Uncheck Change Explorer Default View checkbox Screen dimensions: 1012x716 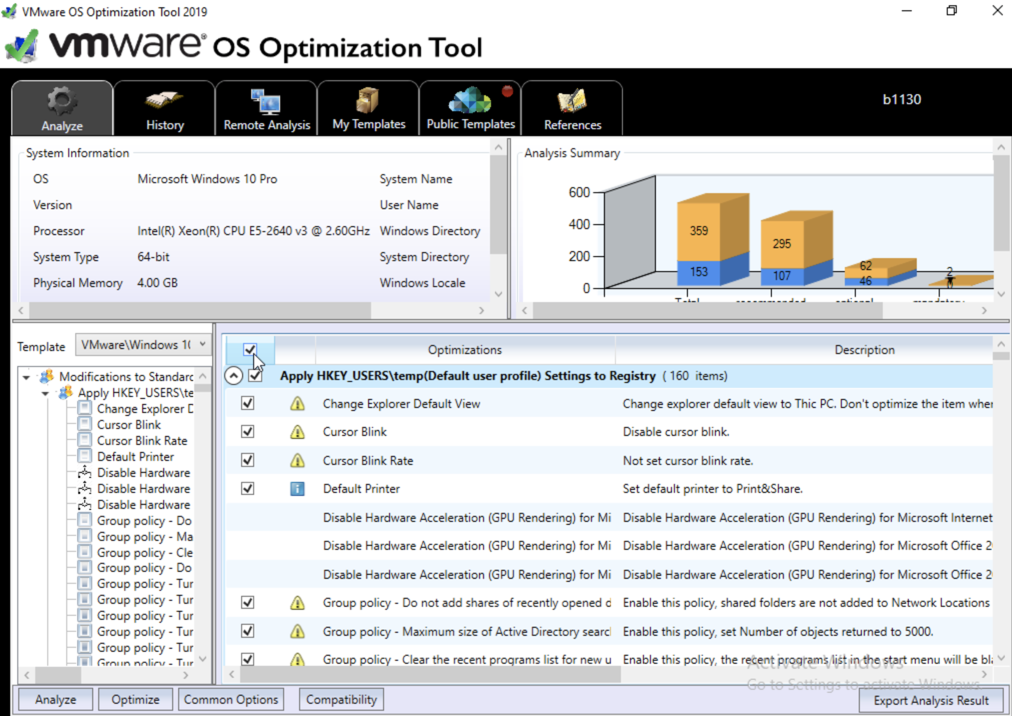point(247,404)
